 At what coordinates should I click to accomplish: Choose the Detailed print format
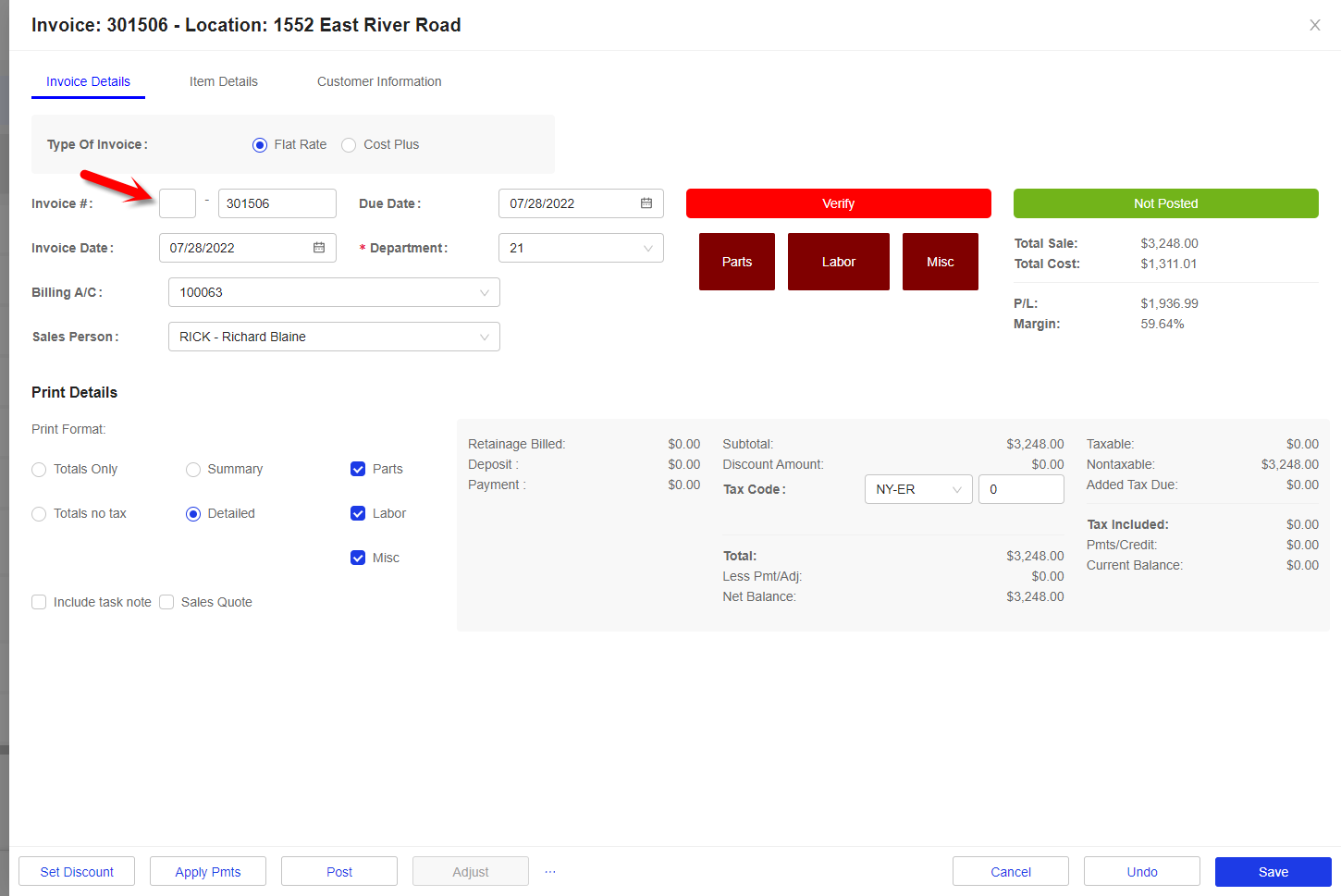[193, 514]
